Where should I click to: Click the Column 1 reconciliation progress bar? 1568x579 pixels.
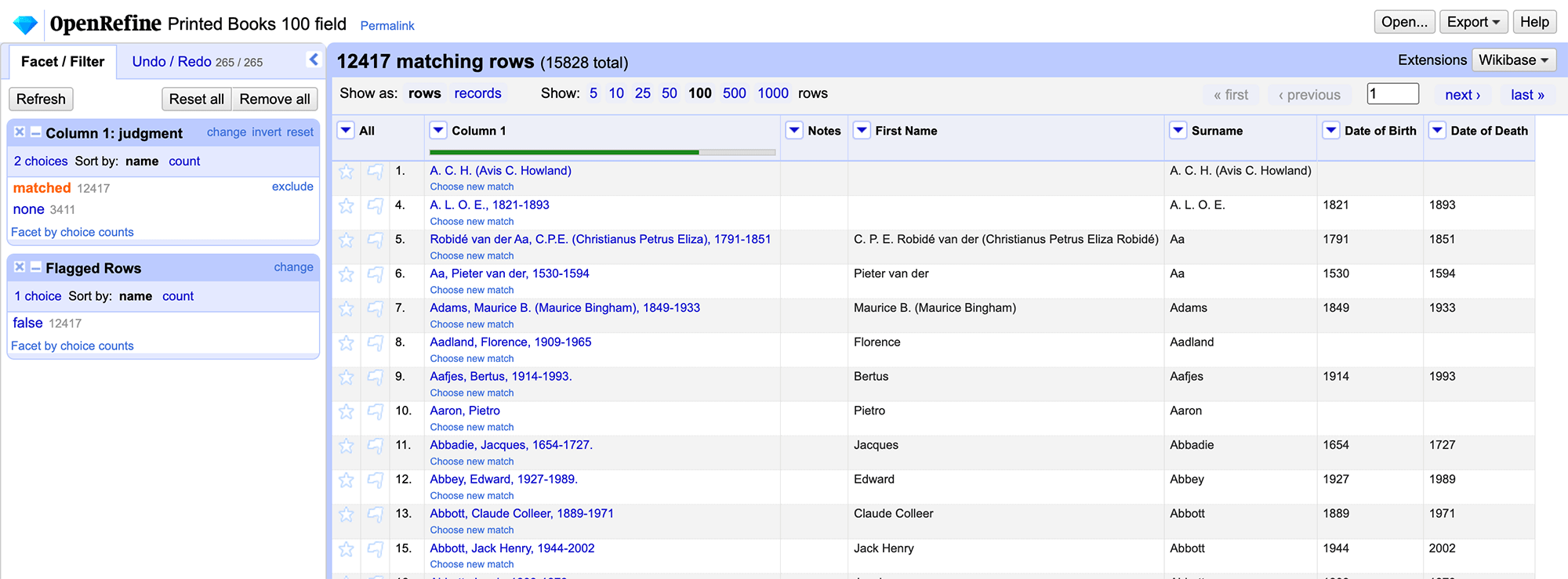(x=602, y=152)
